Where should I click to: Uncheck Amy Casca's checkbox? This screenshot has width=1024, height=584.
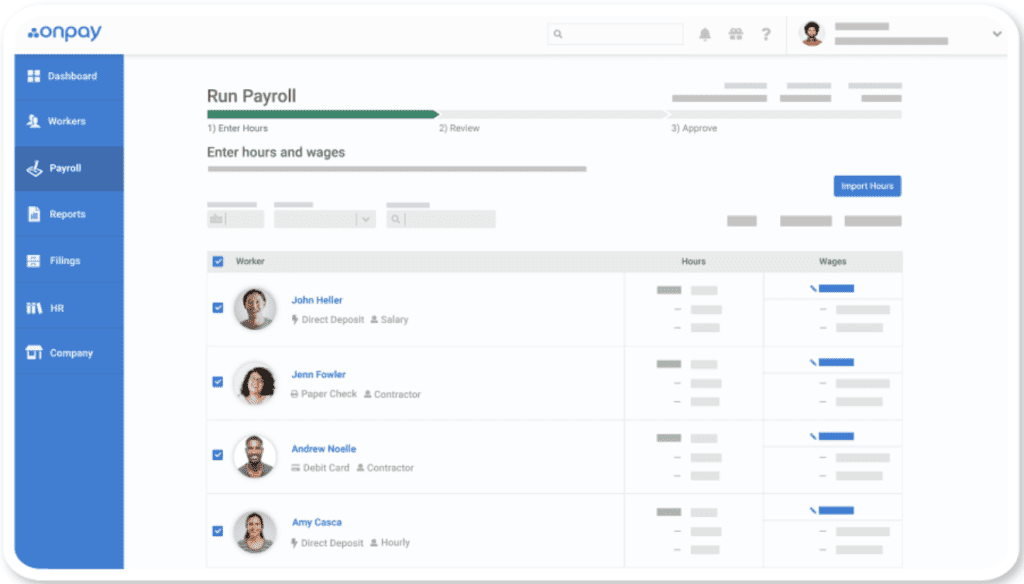[218, 529]
